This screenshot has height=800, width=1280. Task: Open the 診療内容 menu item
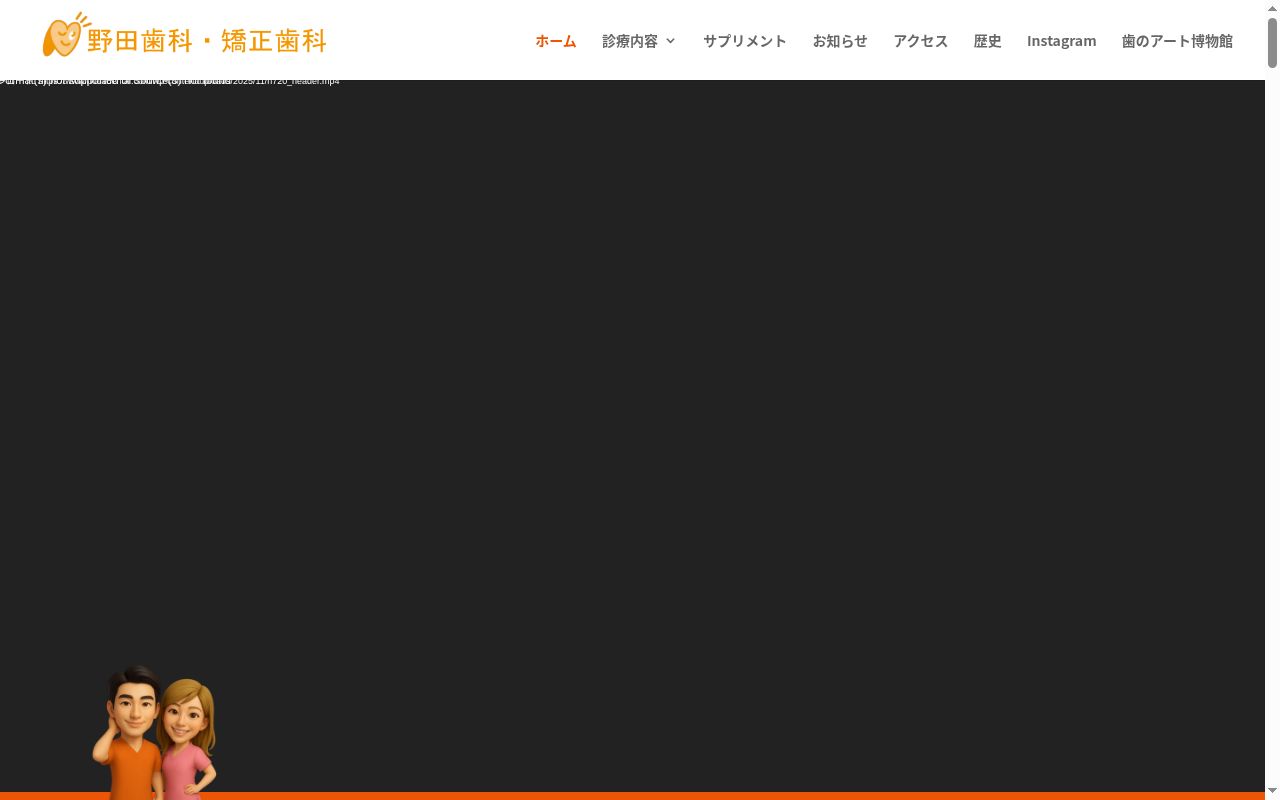tap(630, 41)
